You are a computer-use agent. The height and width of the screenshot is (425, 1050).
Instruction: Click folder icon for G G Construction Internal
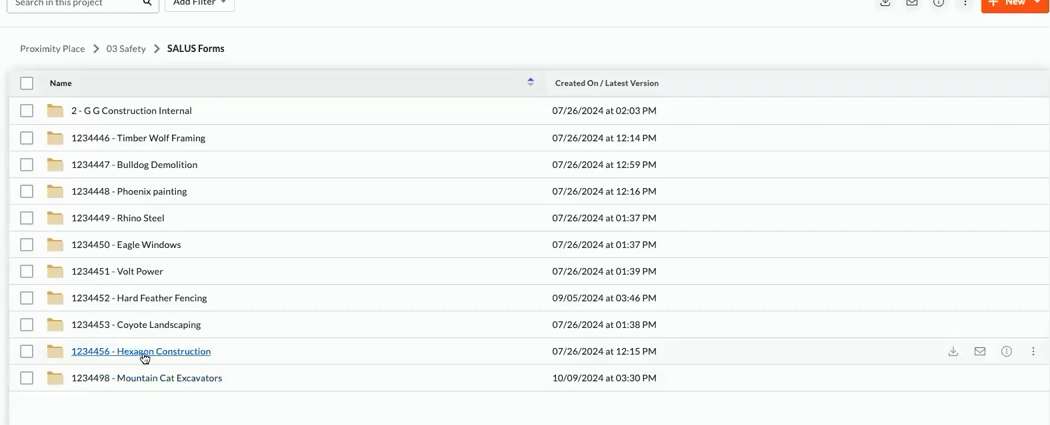[55, 110]
